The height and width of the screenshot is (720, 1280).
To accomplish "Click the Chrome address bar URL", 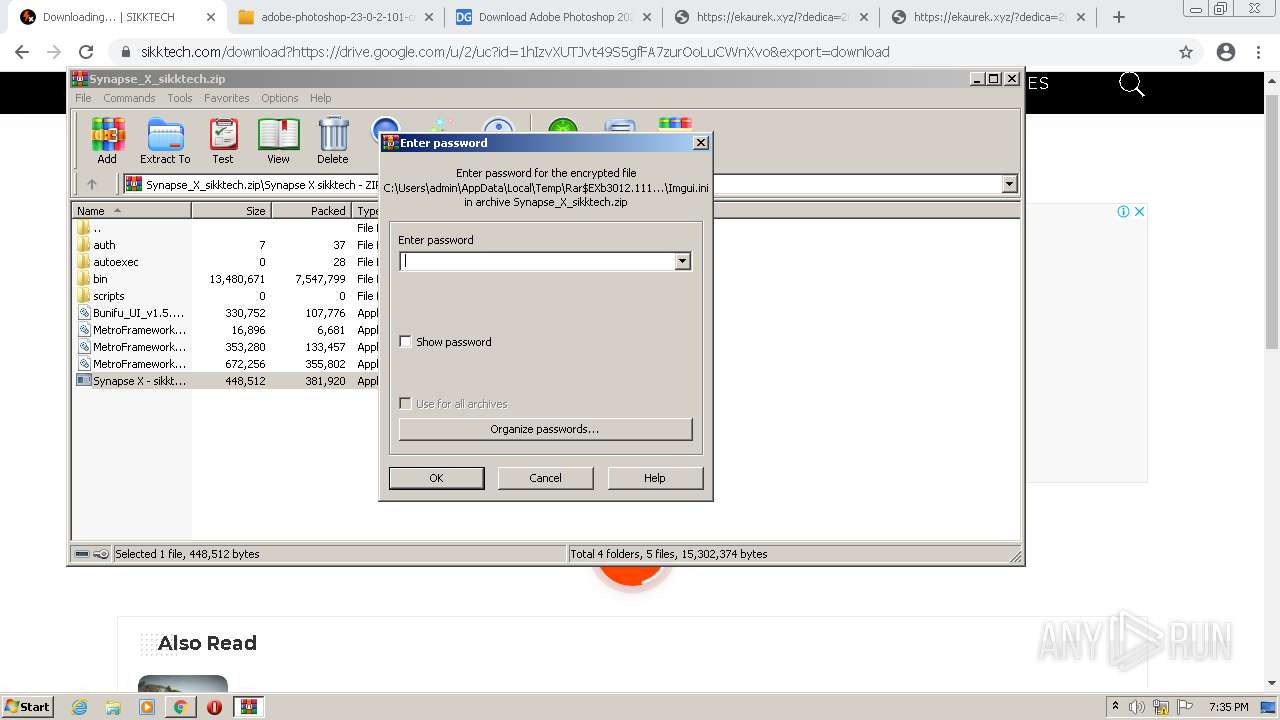I will click(x=515, y=52).
